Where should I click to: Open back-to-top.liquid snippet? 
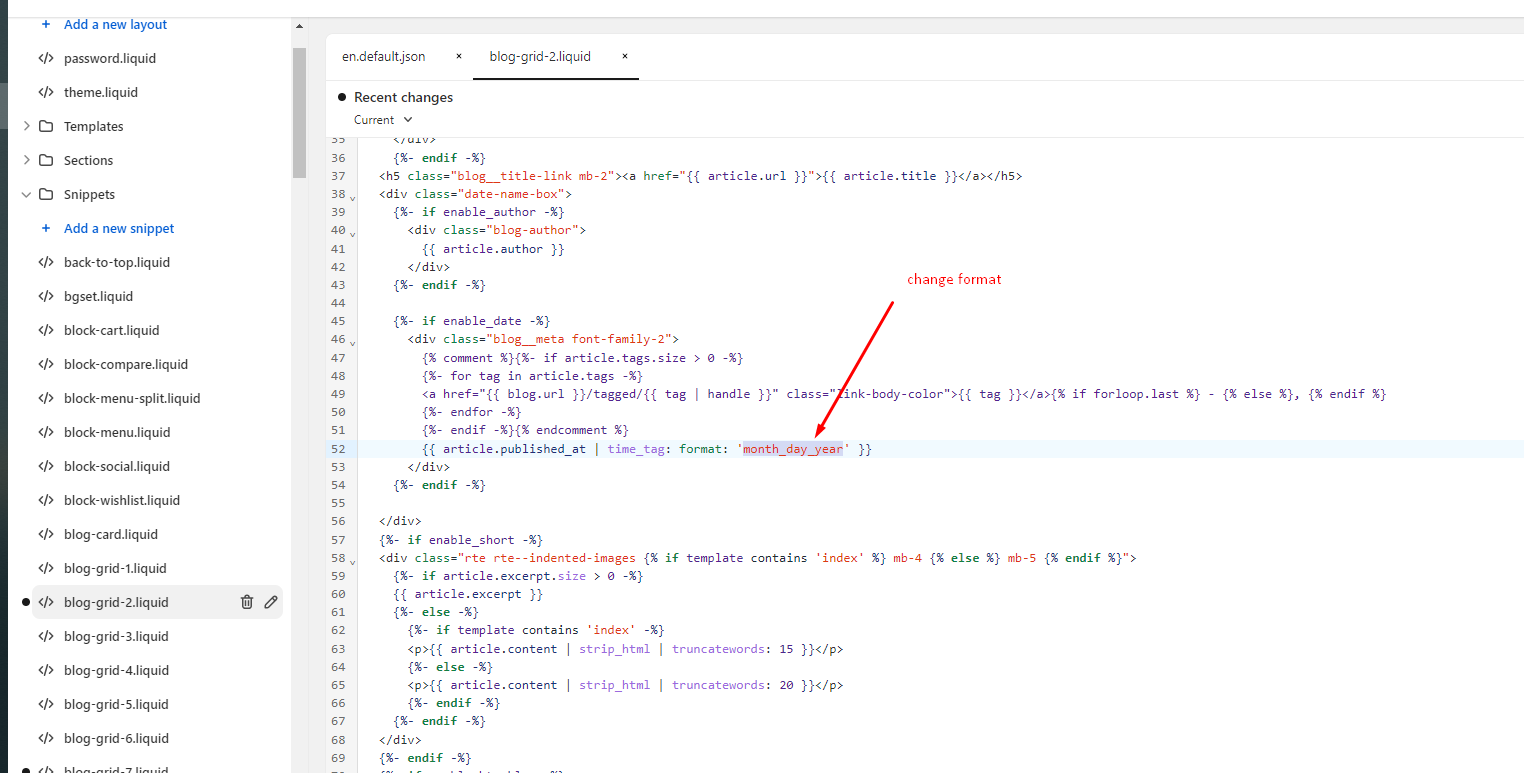coord(117,262)
